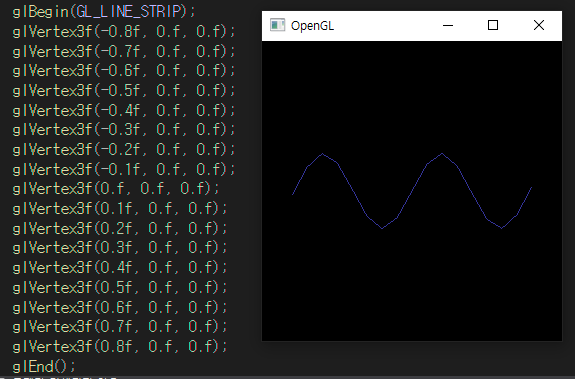Click the glVertex3f(0.1f, 0.f, 0.f) line
575x379 pixels.
(x=120, y=209)
